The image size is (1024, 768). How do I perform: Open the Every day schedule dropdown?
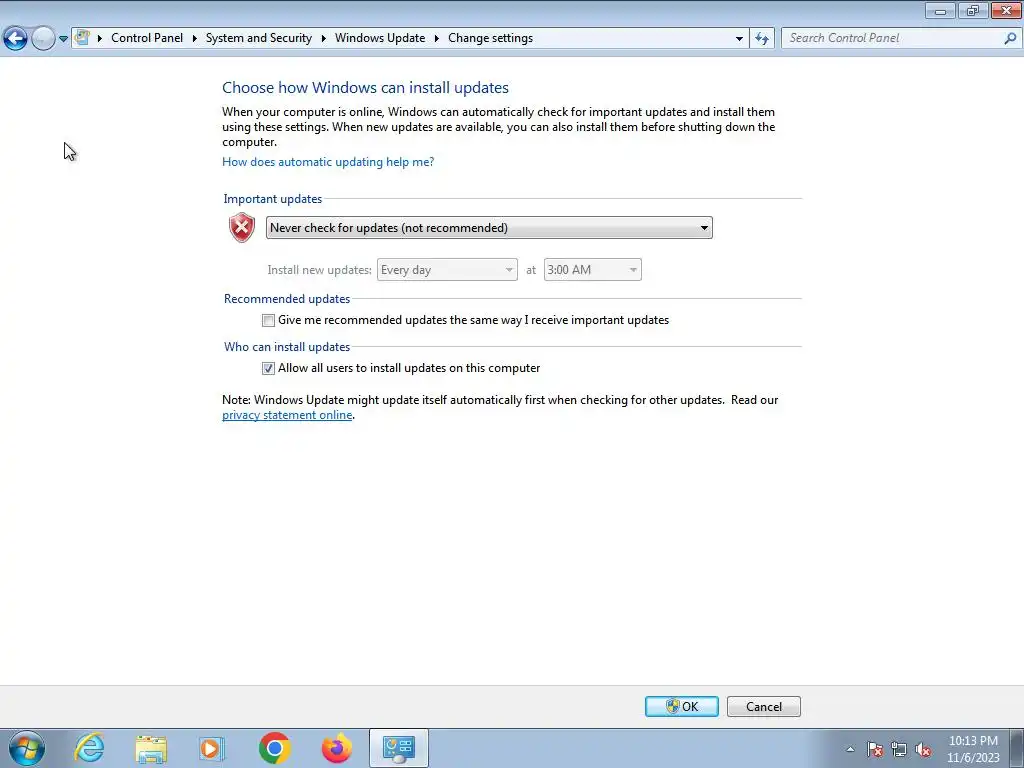click(447, 270)
